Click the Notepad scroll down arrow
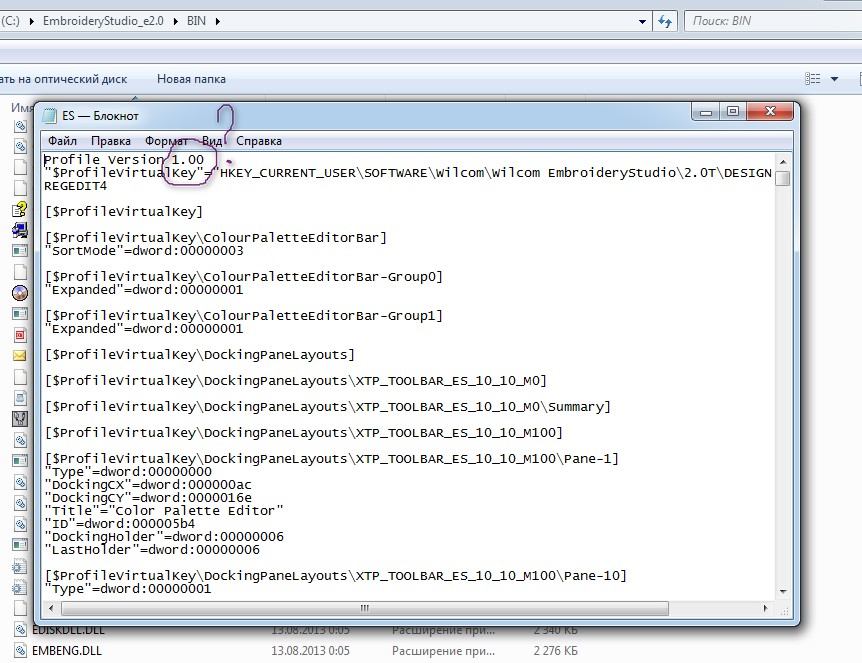The image size is (862, 663). [783, 592]
